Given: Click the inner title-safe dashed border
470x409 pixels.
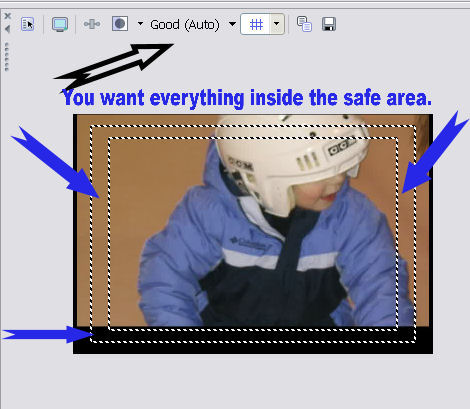Looking at the screenshot, I should pyautogui.click(x=253, y=138).
